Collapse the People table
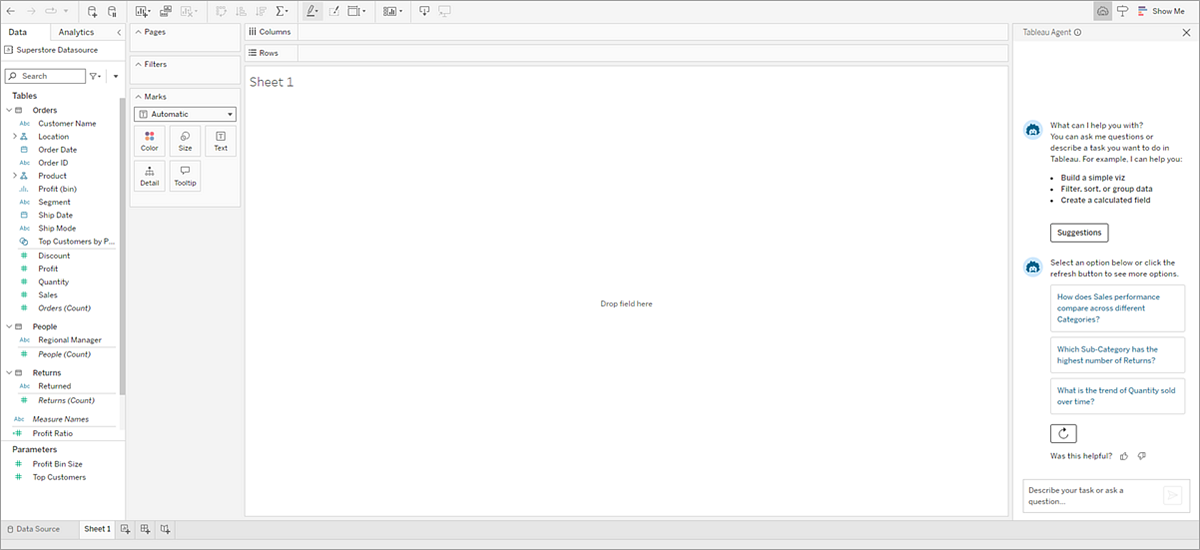 coord(9,326)
